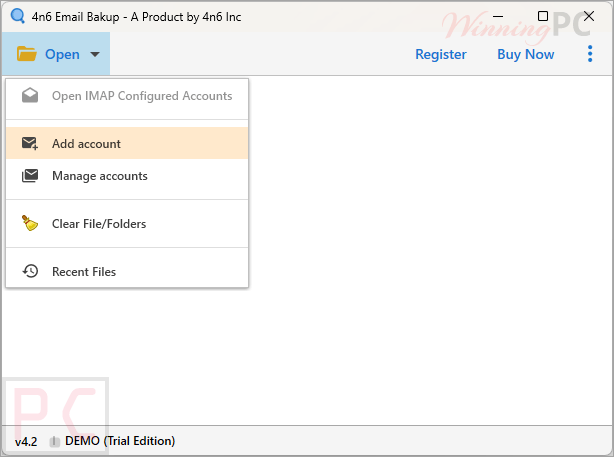
Task: Click the stacked envelope Manage accounts icon
Action: [30, 175]
